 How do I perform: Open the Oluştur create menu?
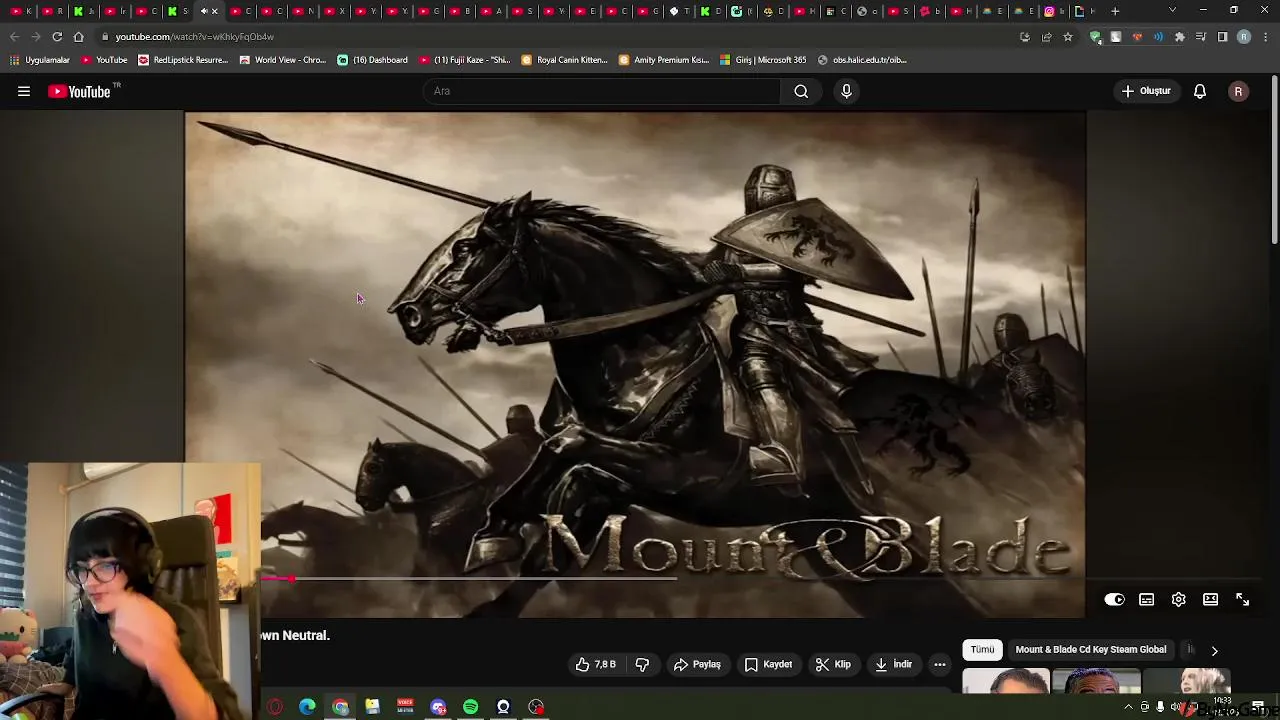coord(1146,91)
